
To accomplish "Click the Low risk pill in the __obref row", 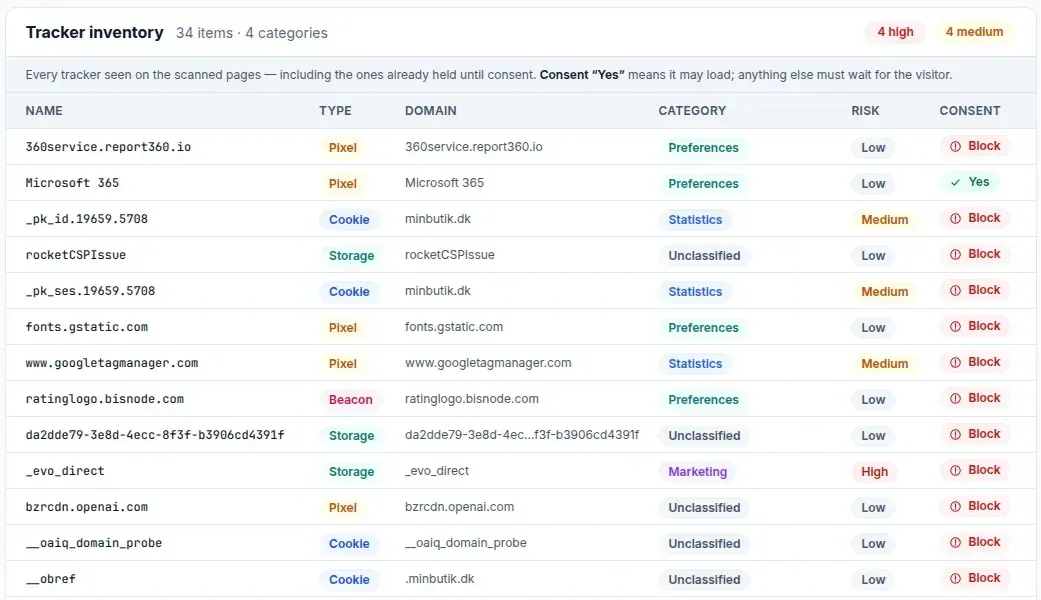I will tap(873, 579).
